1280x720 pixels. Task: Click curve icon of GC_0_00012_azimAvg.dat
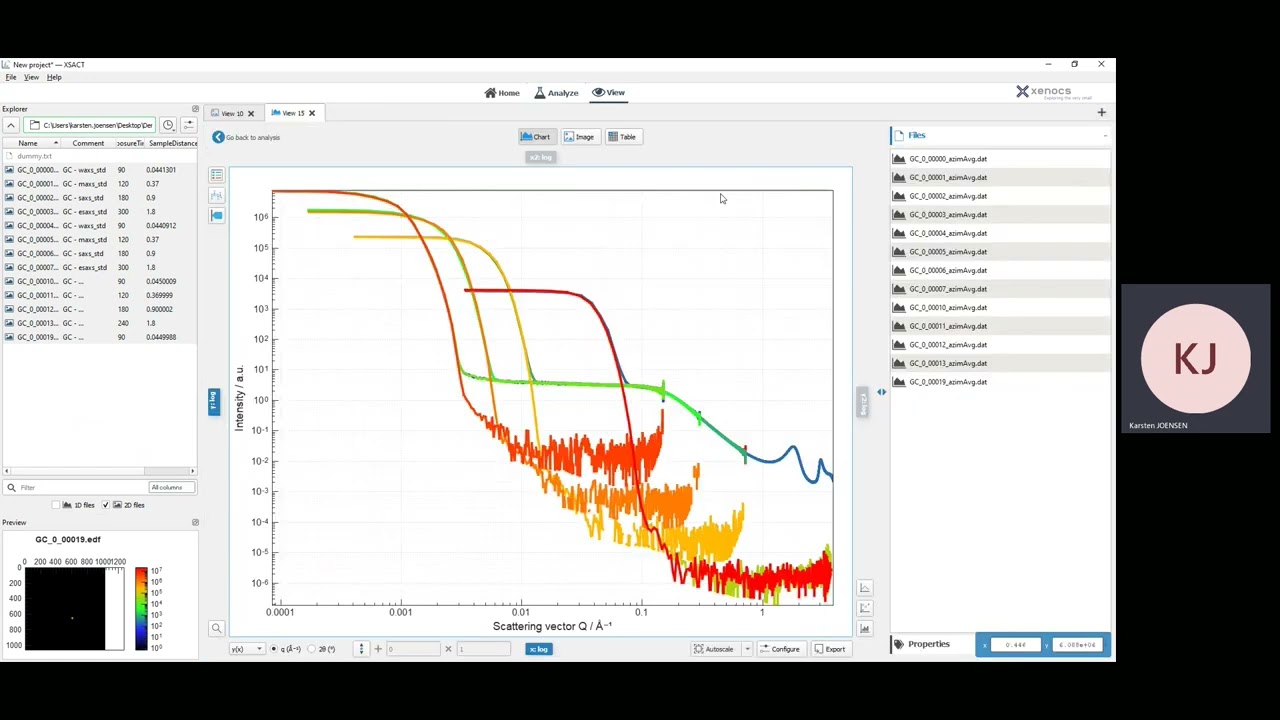[899, 345]
